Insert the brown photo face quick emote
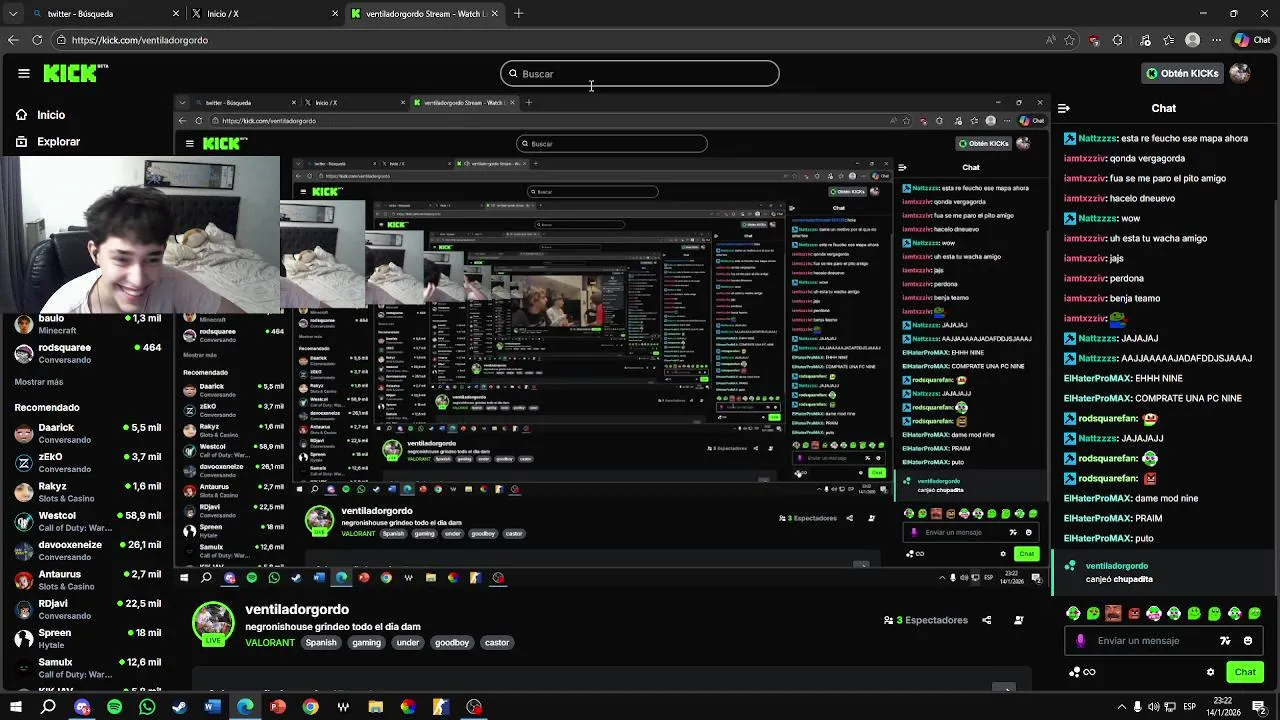The image size is (1280, 720). (x=1114, y=613)
